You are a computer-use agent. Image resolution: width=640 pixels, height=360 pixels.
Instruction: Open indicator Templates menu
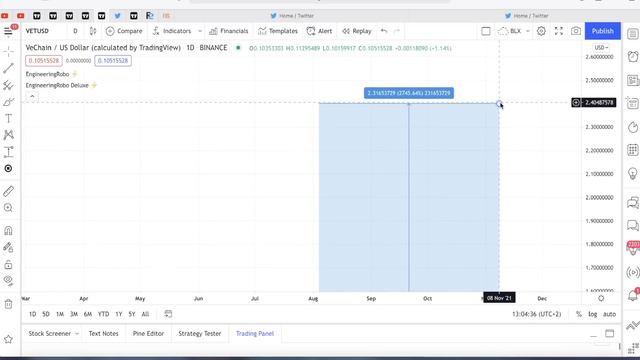tap(278, 31)
